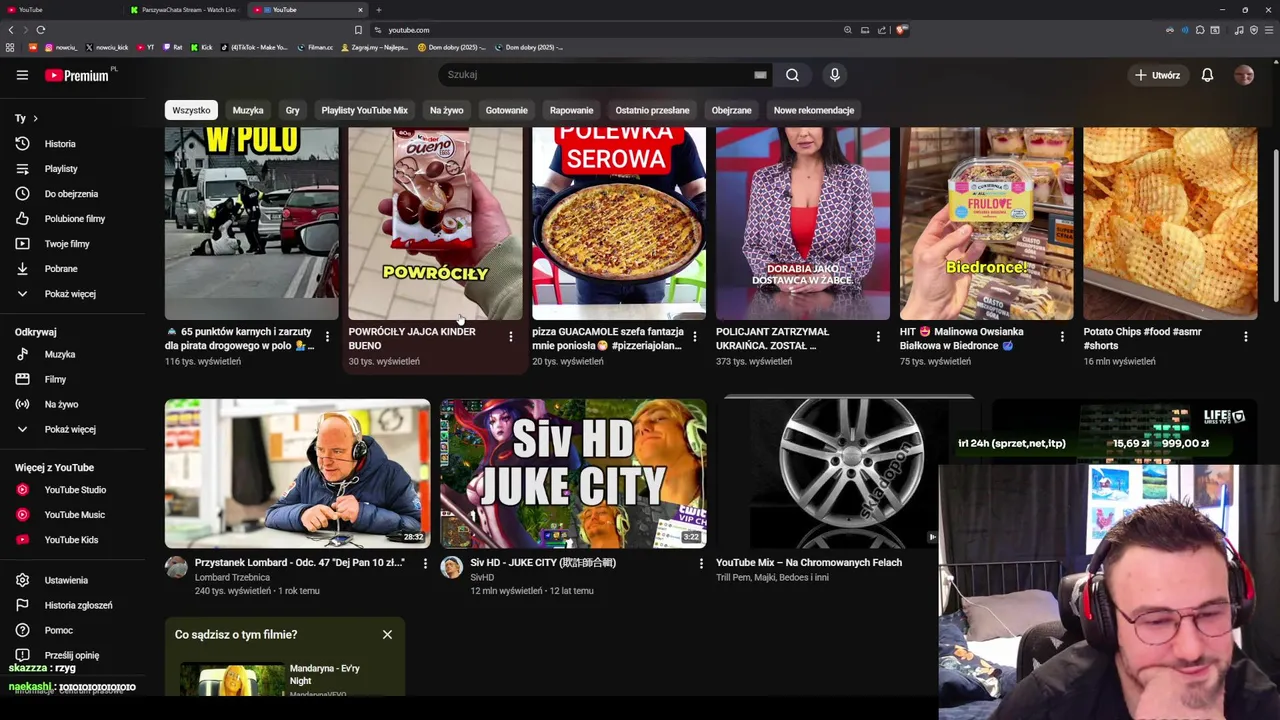Select the Ostatnio przesłane chip

coord(652,110)
